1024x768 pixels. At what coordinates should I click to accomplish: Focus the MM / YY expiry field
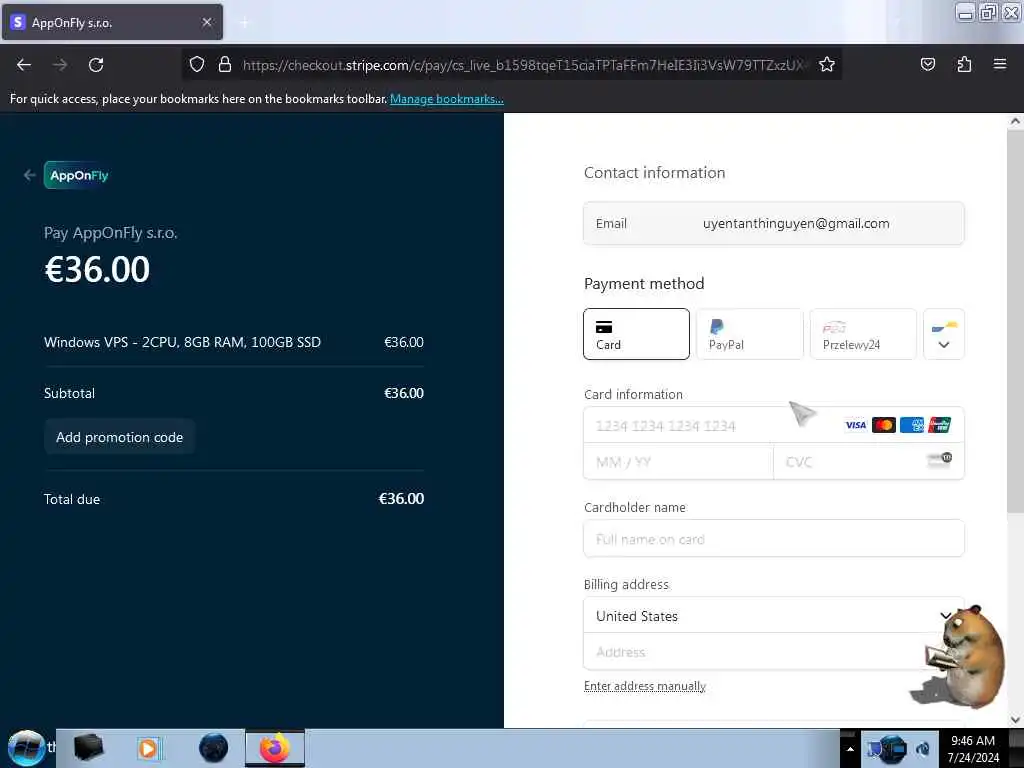pyautogui.click(x=679, y=462)
